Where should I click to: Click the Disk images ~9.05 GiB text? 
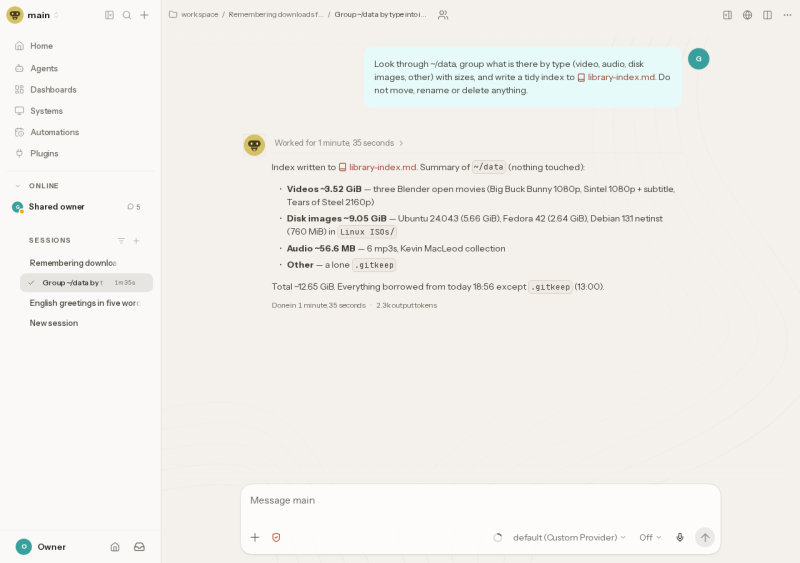pos(337,218)
